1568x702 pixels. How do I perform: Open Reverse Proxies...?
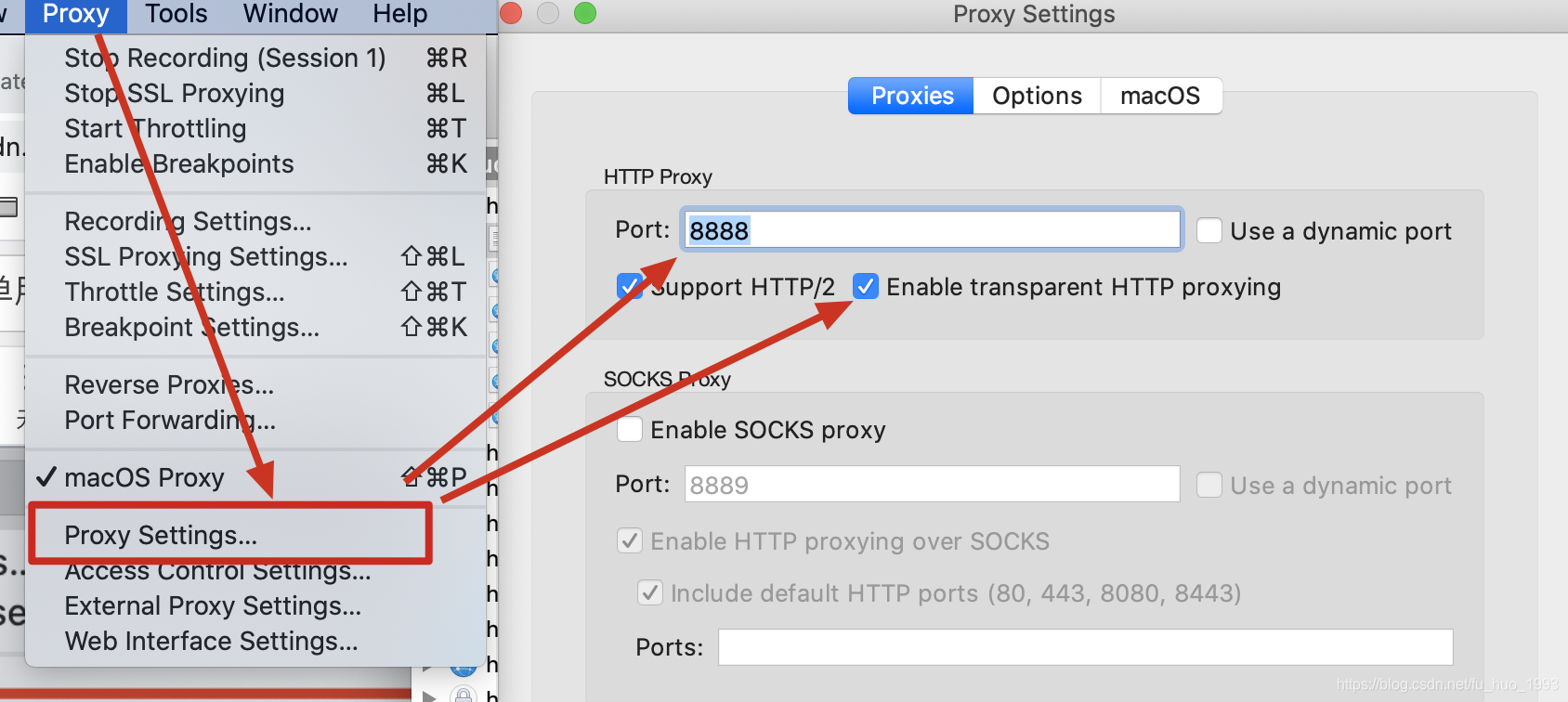[255, 384]
